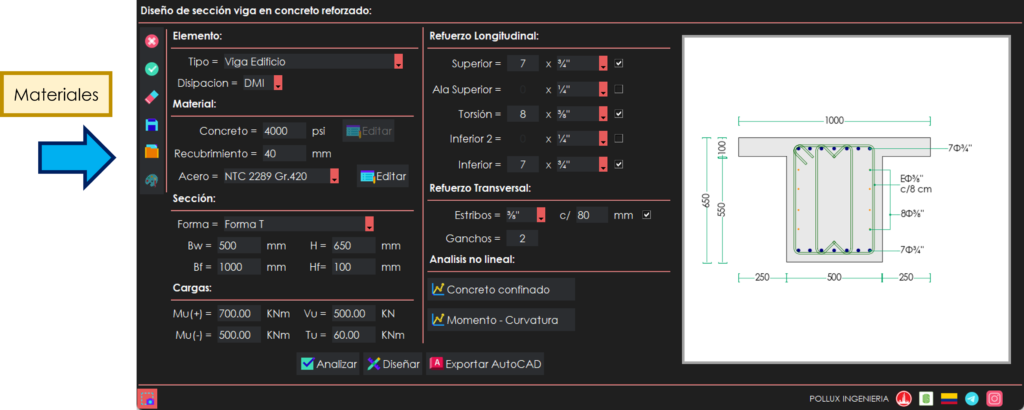Open the Telegram icon in footer
This screenshot has height=410, width=1024.
[972, 398]
